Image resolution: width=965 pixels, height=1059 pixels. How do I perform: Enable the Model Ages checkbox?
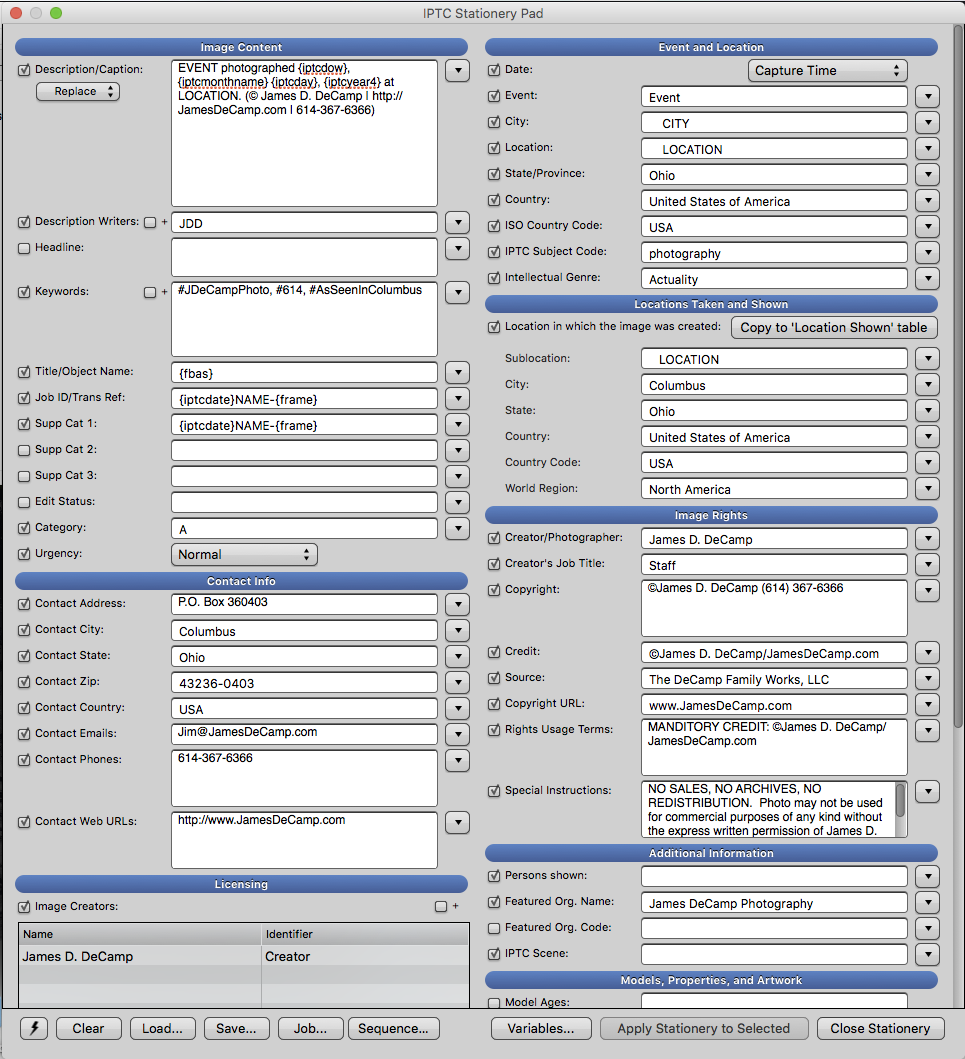(x=494, y=1003)
